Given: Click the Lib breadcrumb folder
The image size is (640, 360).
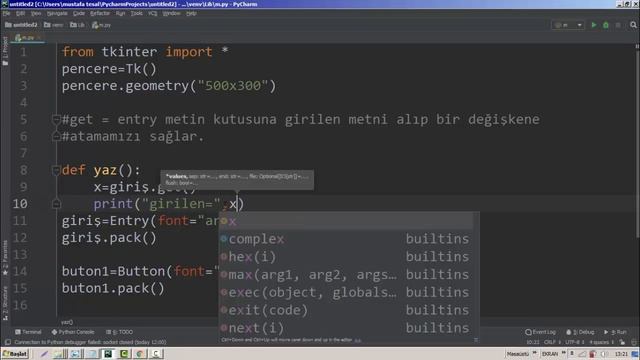Looking at the screenshot, I should (77, 25).
